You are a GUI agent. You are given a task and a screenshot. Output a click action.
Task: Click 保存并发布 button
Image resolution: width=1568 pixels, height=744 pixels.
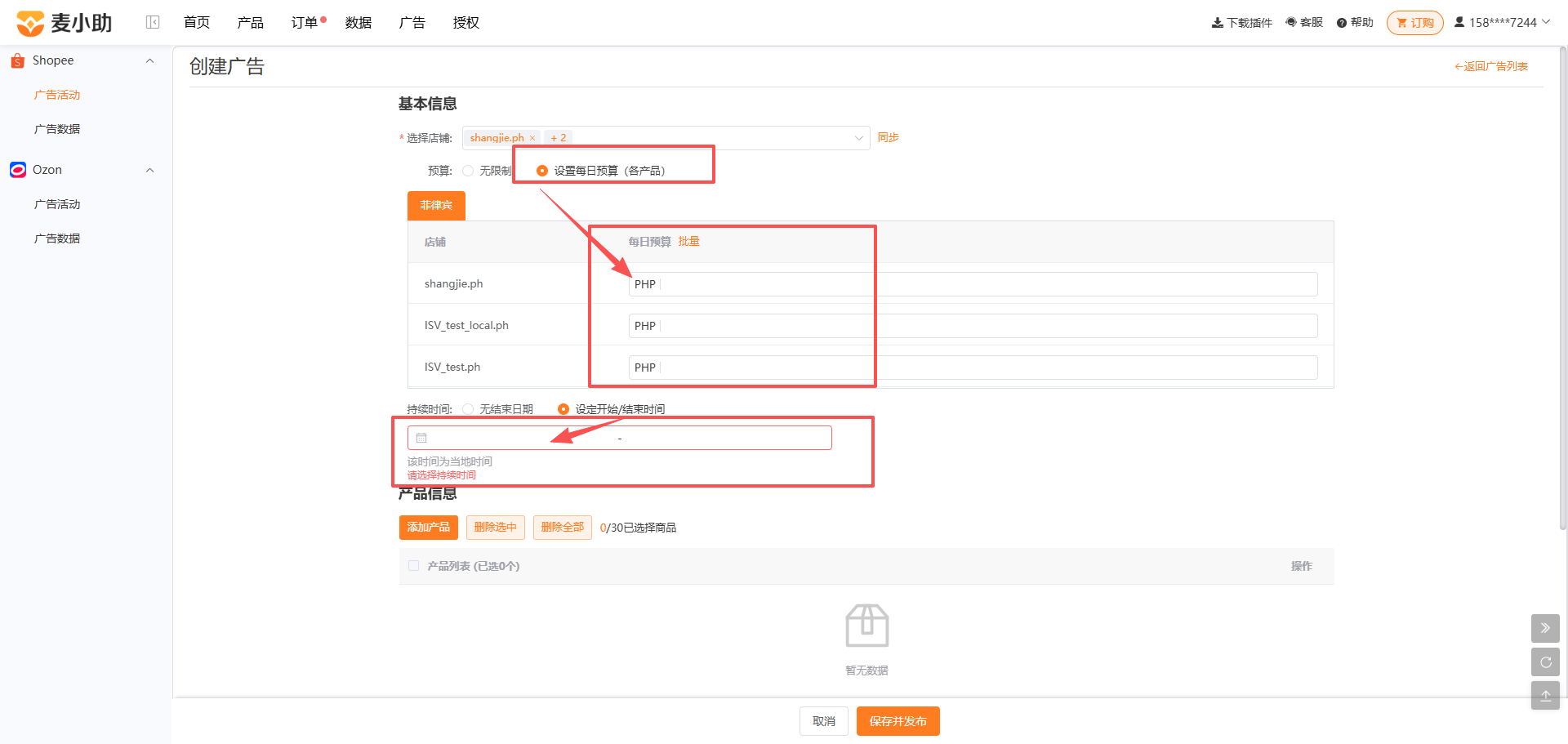898,721
